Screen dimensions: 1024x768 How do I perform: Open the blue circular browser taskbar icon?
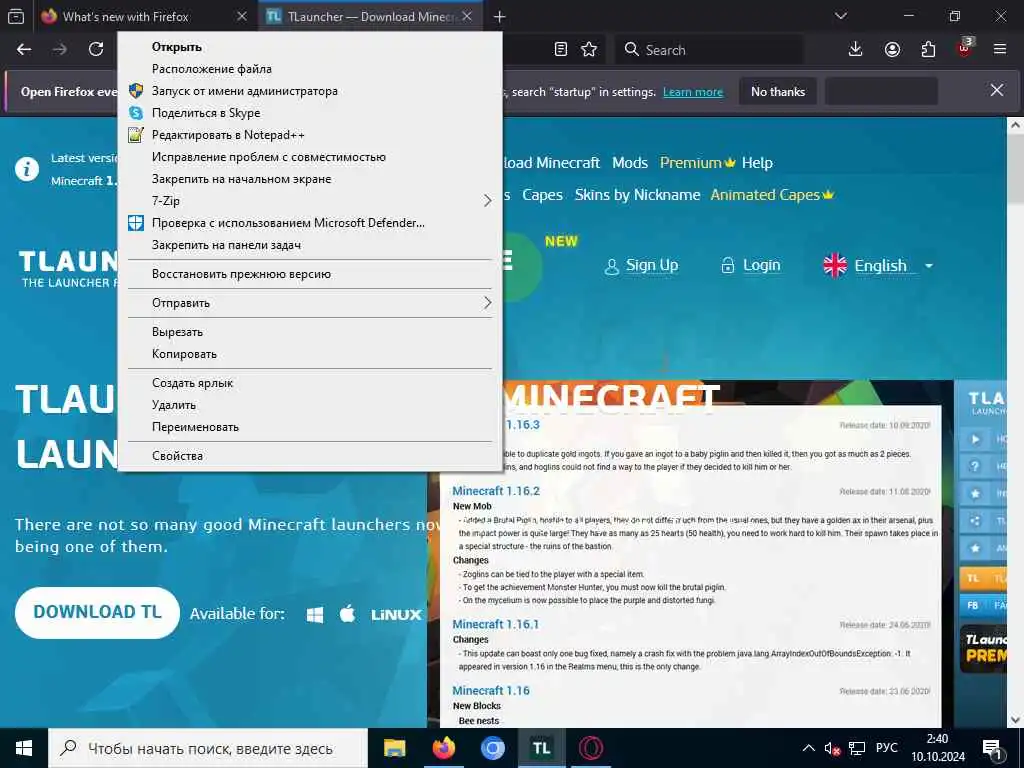[492, 748]
